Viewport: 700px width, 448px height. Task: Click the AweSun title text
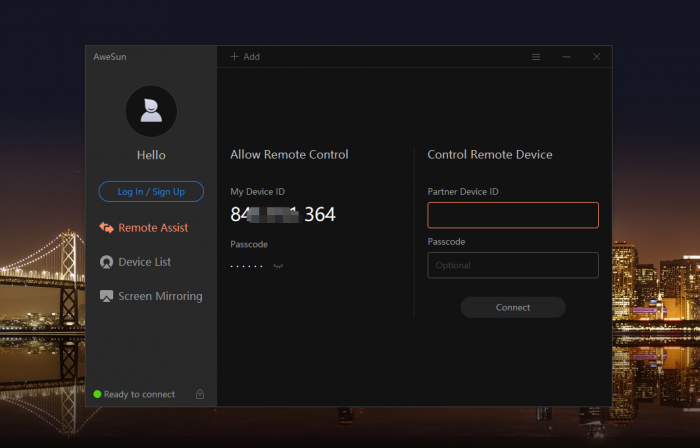[110, 57]
